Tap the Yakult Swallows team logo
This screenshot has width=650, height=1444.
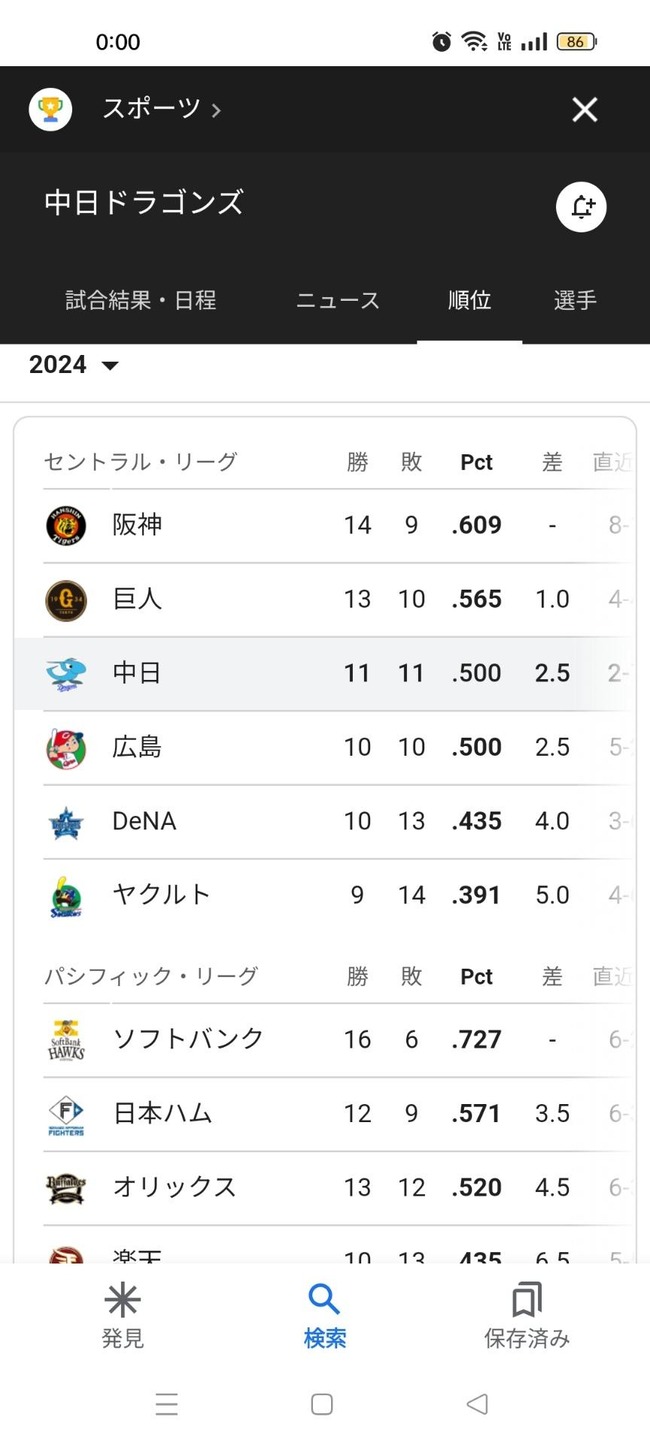tap(66, 896)
